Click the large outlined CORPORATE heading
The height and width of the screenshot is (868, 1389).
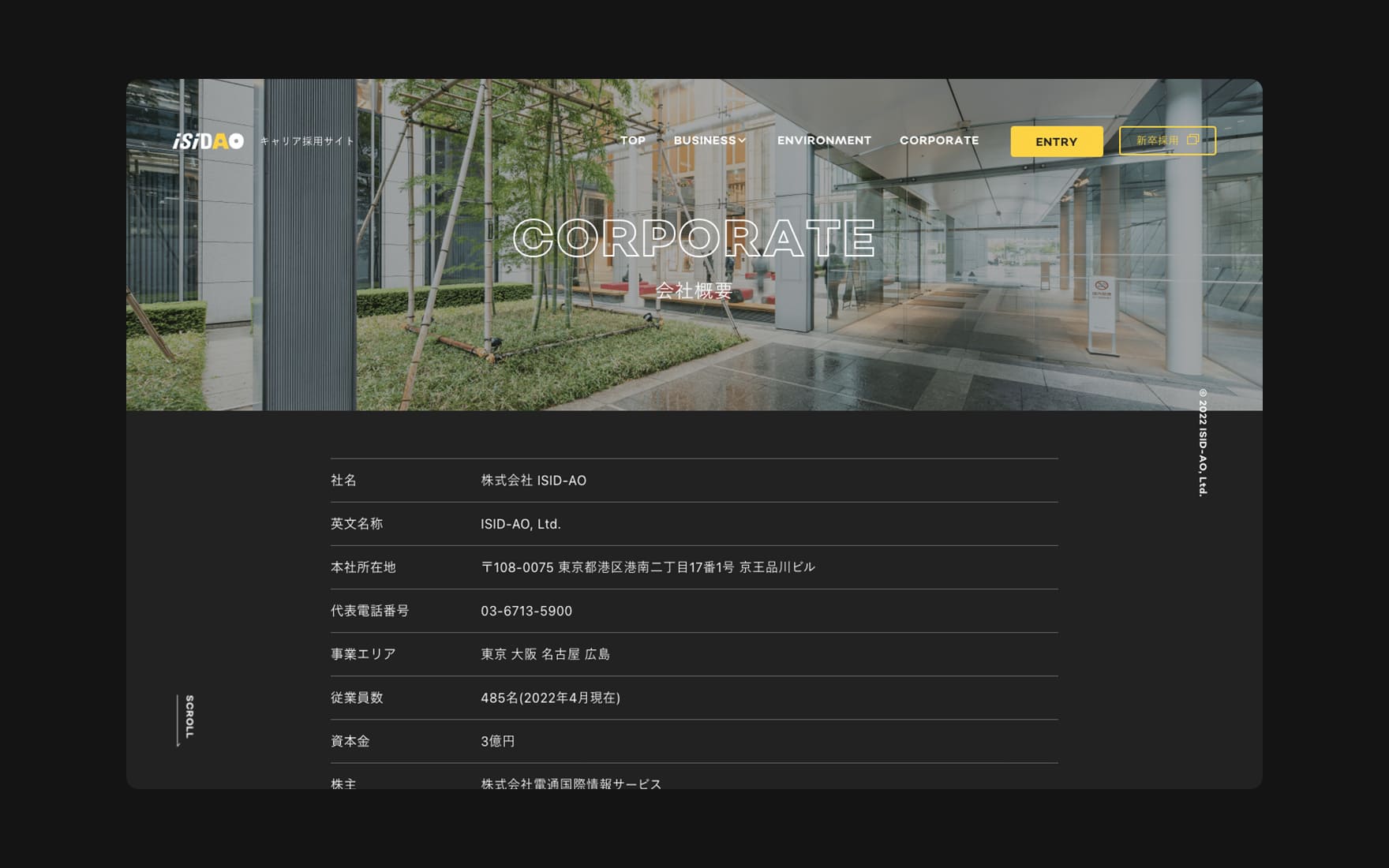click(x=694, y=238)
